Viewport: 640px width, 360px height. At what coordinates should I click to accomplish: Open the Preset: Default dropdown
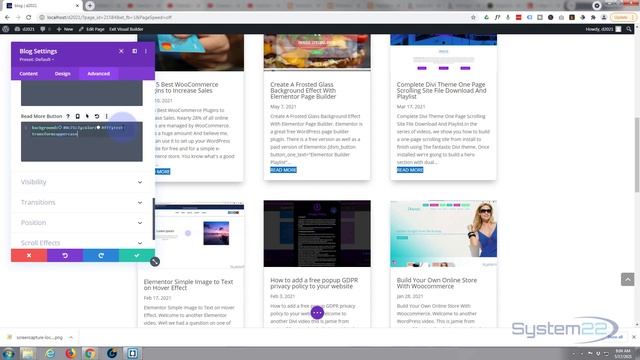point(36,60)
